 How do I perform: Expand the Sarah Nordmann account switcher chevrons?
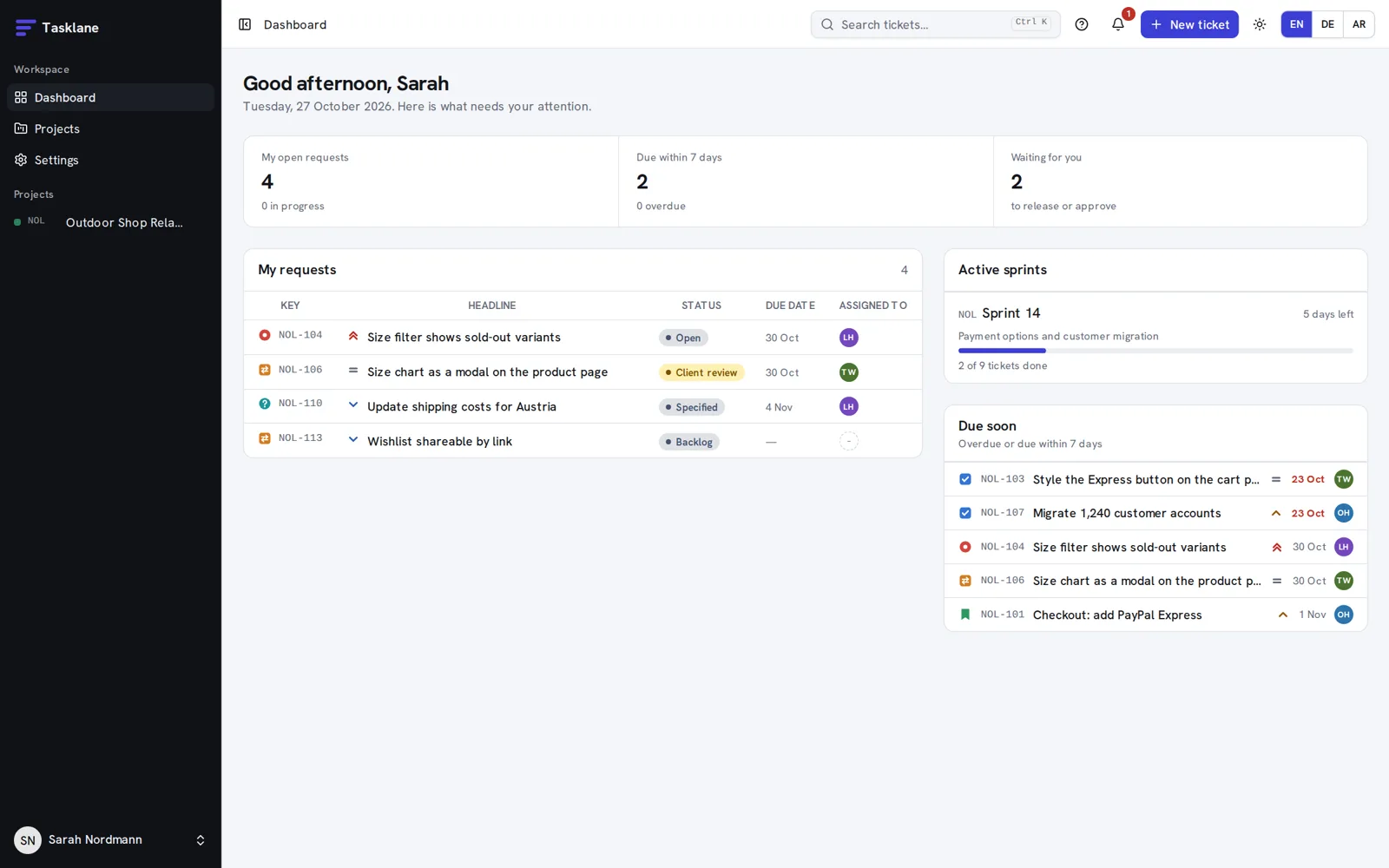pyautogui.click(x=201, y=840)
